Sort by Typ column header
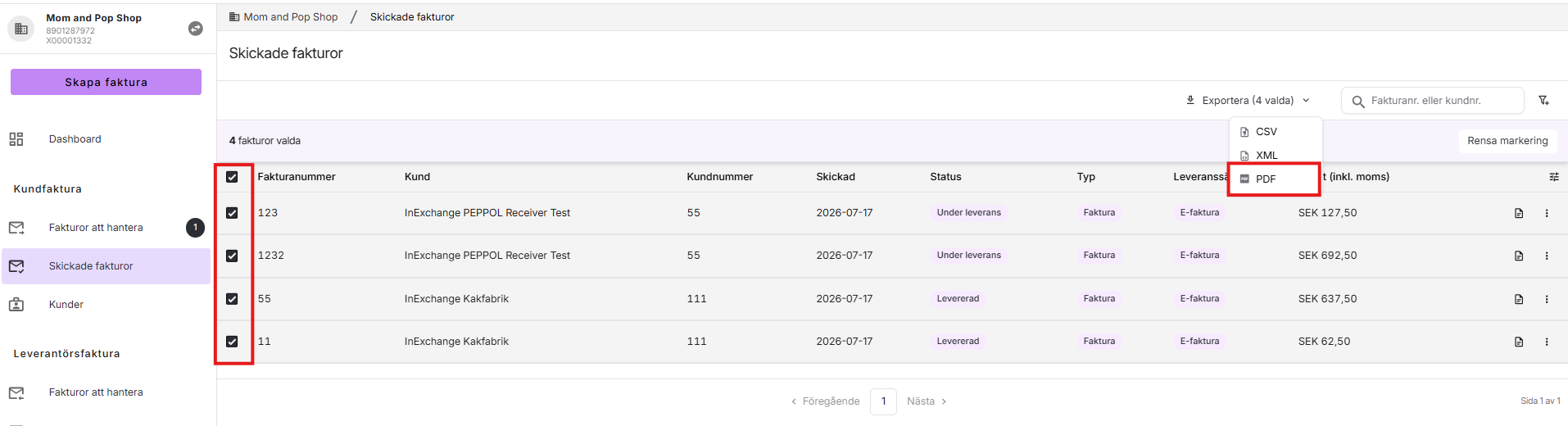This screenshot has height=426, width=1568. [x=1086, y=177]
